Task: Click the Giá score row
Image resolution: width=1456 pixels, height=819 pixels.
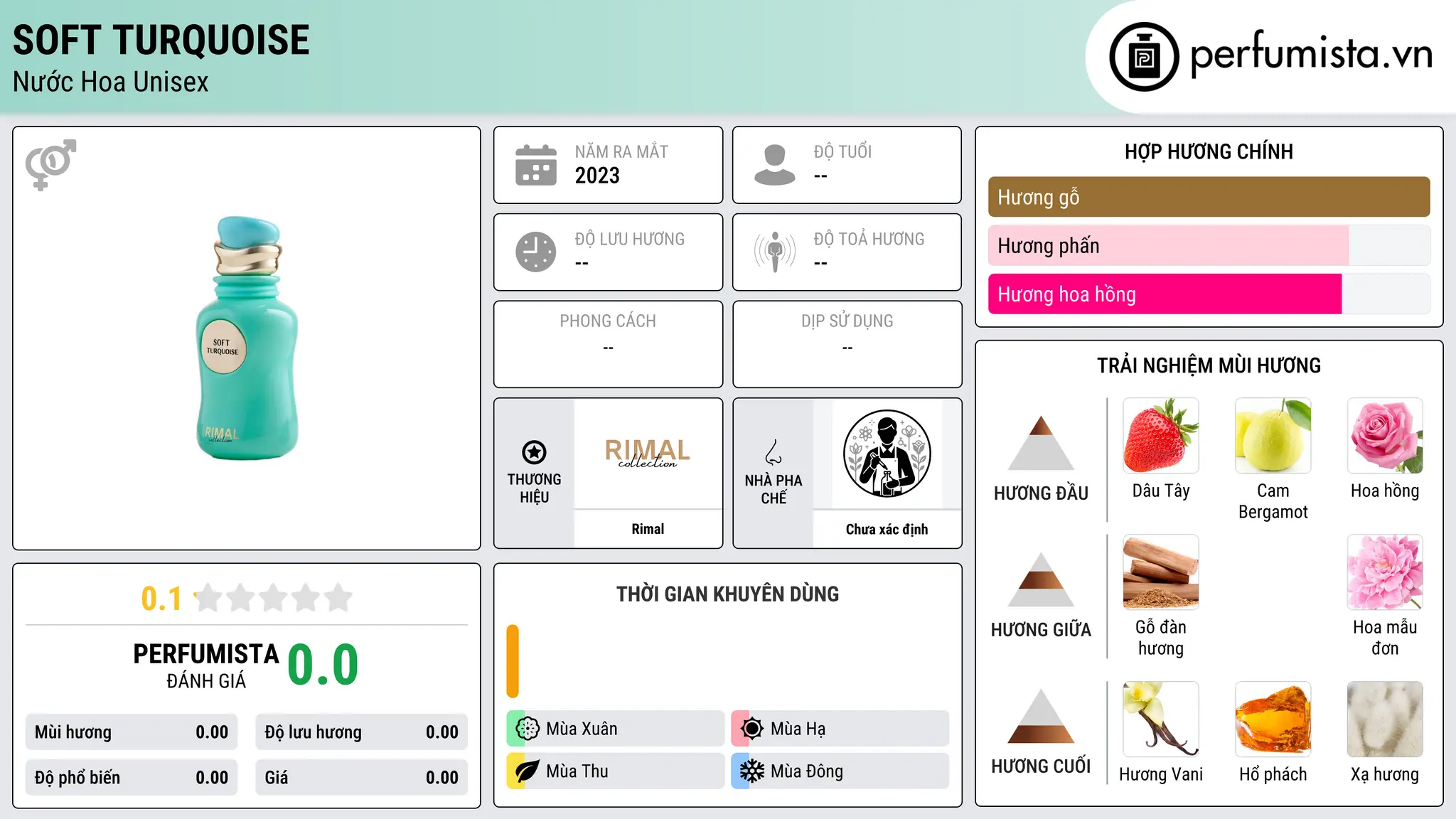Action: (x=361, y=778)
